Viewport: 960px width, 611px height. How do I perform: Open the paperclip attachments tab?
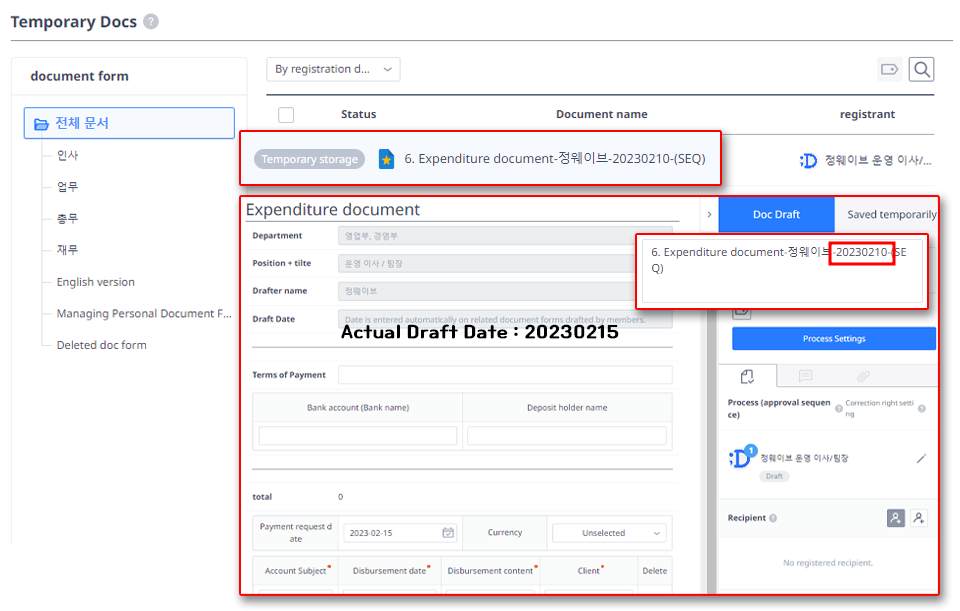[x=863, y=376]
